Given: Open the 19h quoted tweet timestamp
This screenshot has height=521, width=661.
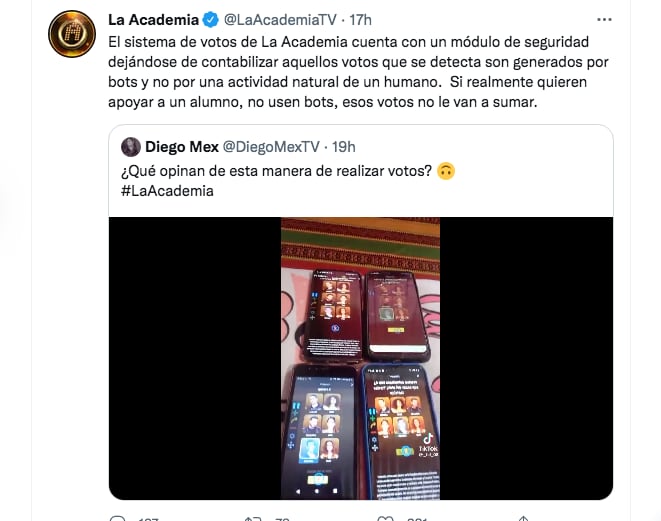Looking at the screenshot, I should (344, 147).
